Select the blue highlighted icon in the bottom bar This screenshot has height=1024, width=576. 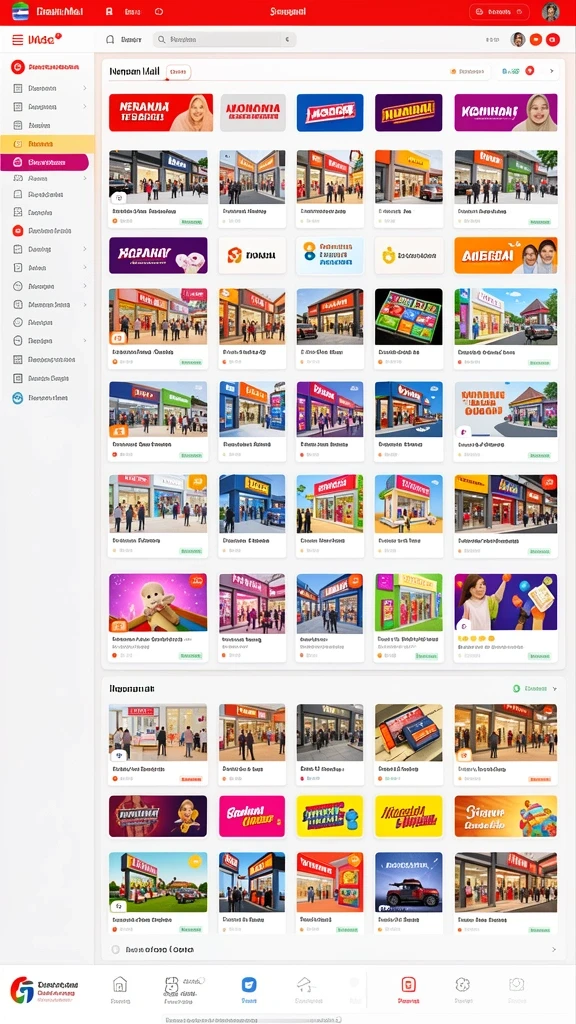coord(249,985)
